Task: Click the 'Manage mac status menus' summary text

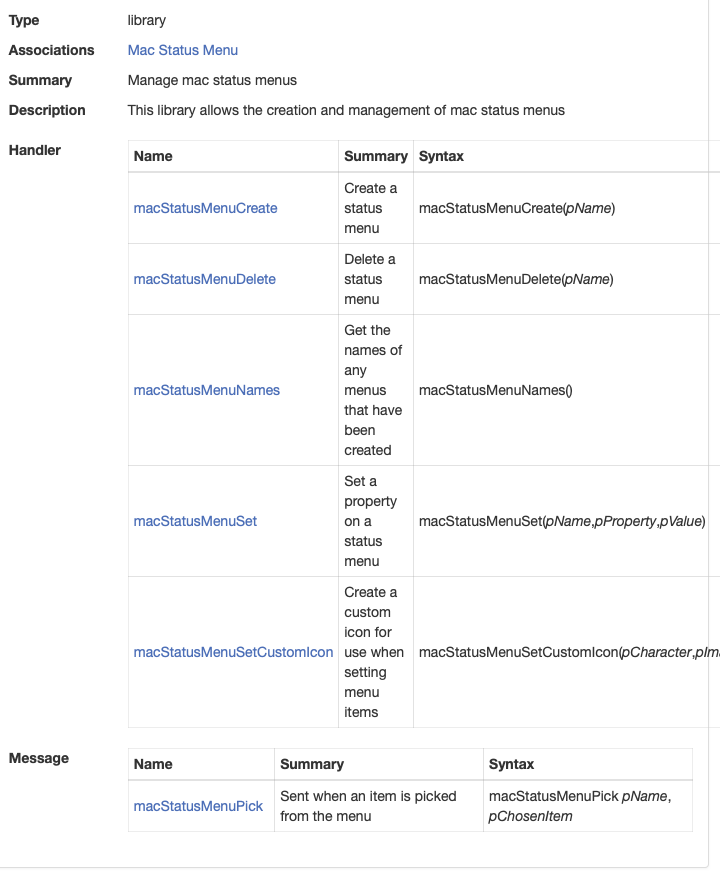Action: [x=212, y=80]
